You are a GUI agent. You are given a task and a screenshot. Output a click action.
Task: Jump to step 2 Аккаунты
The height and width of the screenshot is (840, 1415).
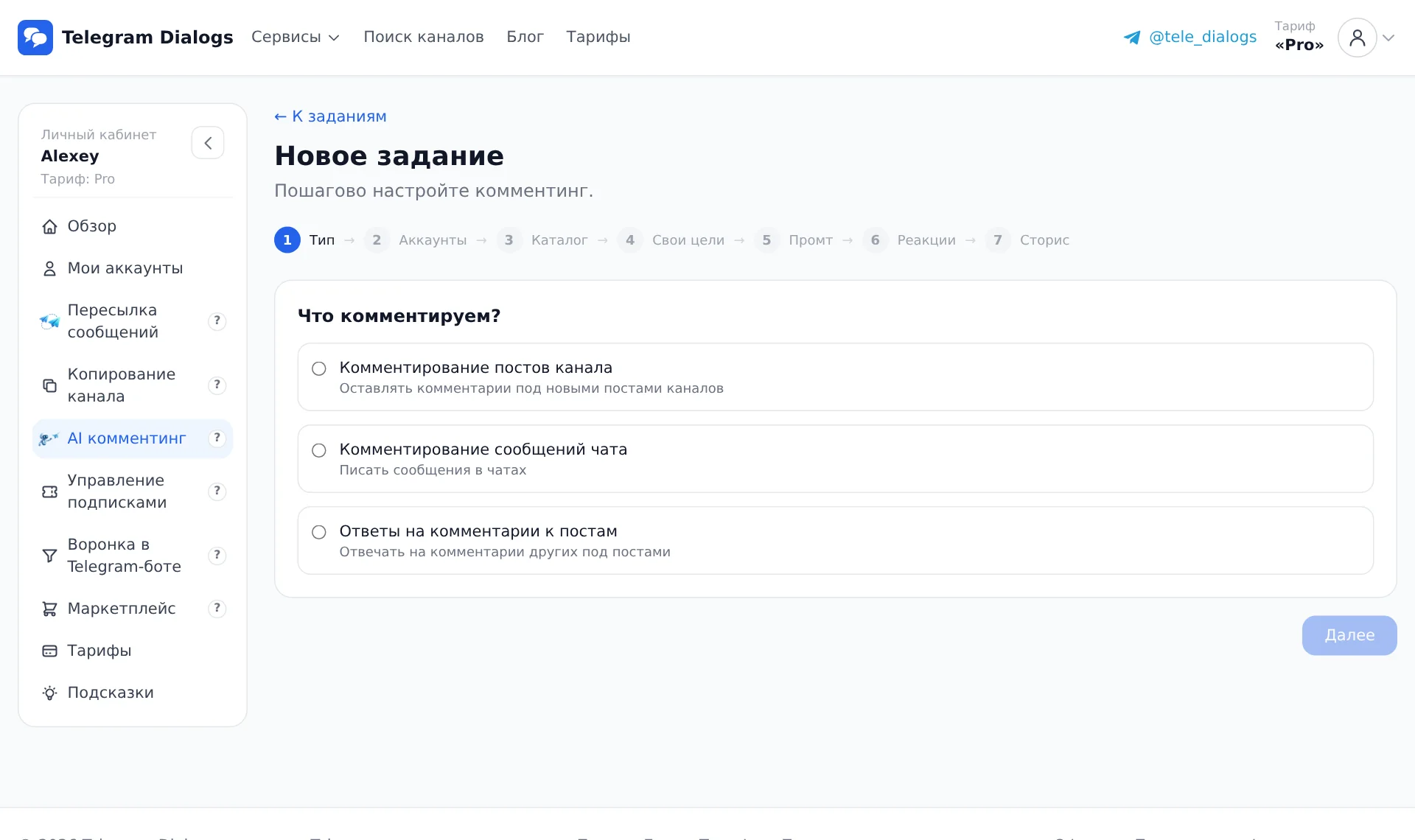click(x=416, y=240)
